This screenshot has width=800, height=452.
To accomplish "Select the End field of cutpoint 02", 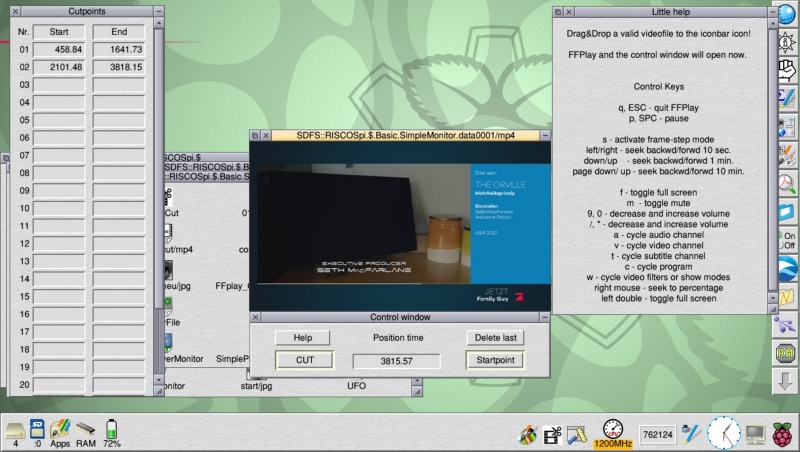I will (x=119, y=67).
